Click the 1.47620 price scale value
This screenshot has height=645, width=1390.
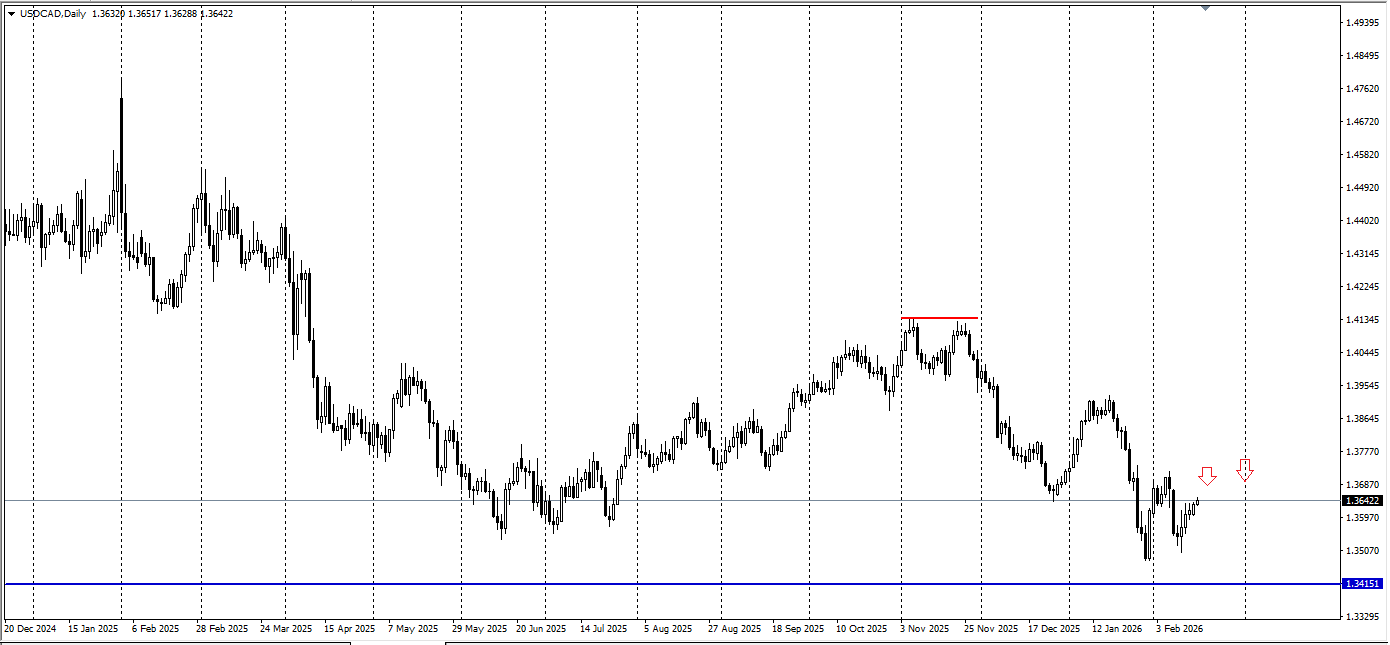(x=1364, y=89)
